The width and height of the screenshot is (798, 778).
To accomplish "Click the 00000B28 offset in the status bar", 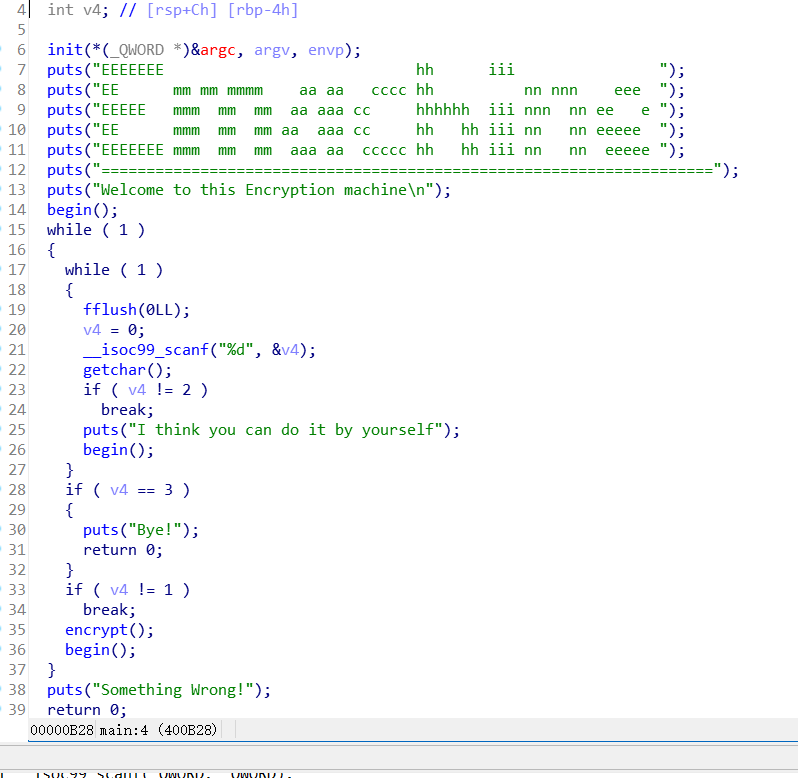I will [62, 730].
